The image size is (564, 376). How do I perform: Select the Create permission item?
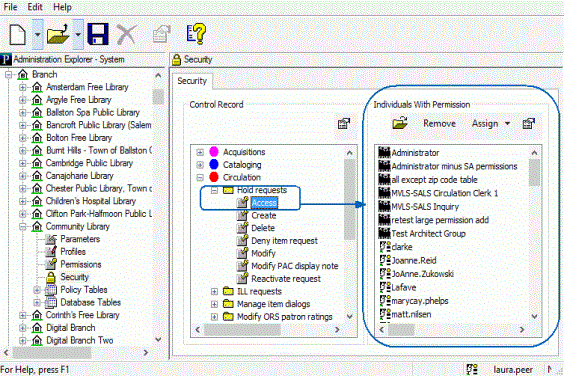pyautogui.click(x=264, y=216)
